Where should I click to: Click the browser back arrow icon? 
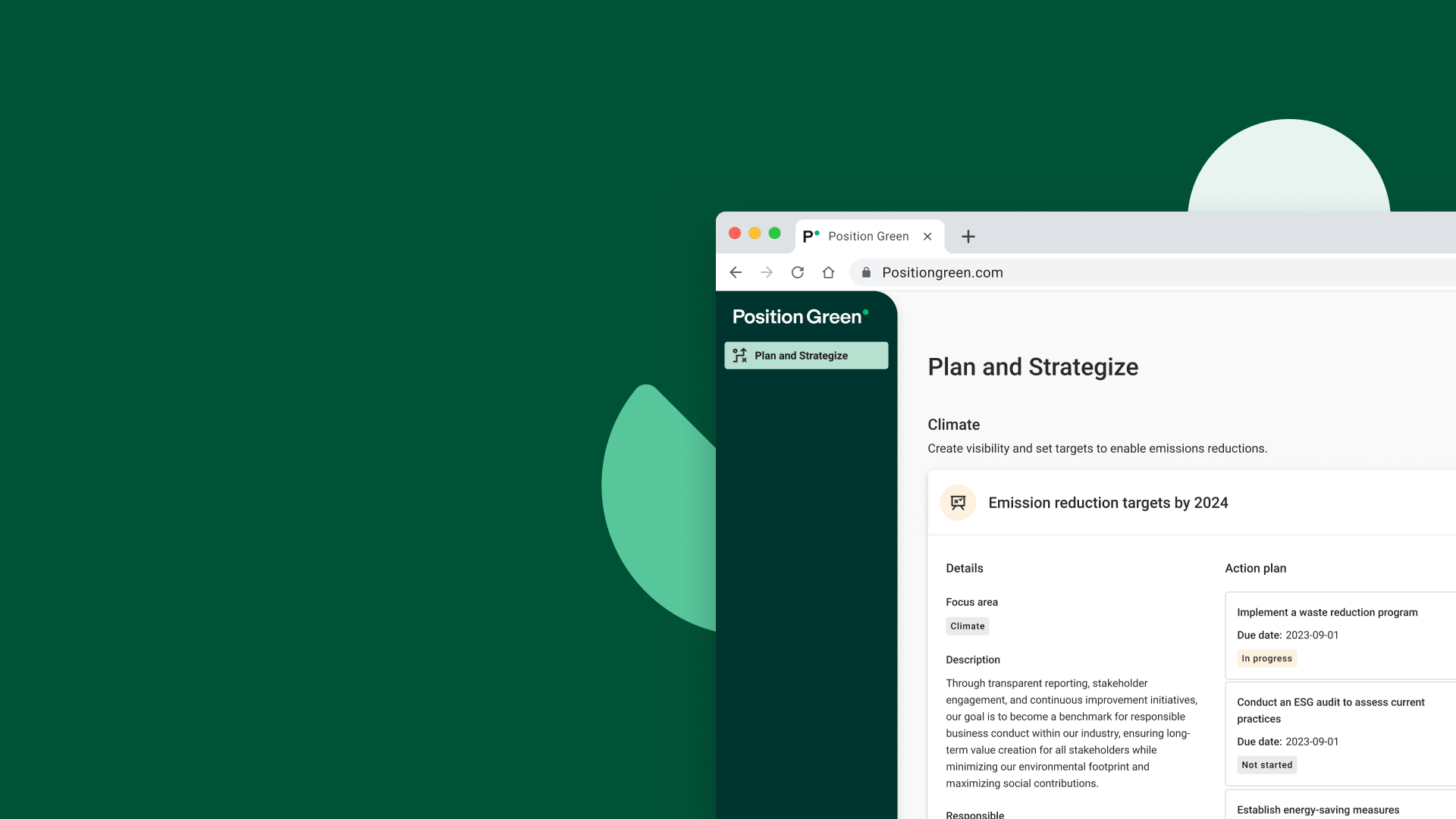736,273
